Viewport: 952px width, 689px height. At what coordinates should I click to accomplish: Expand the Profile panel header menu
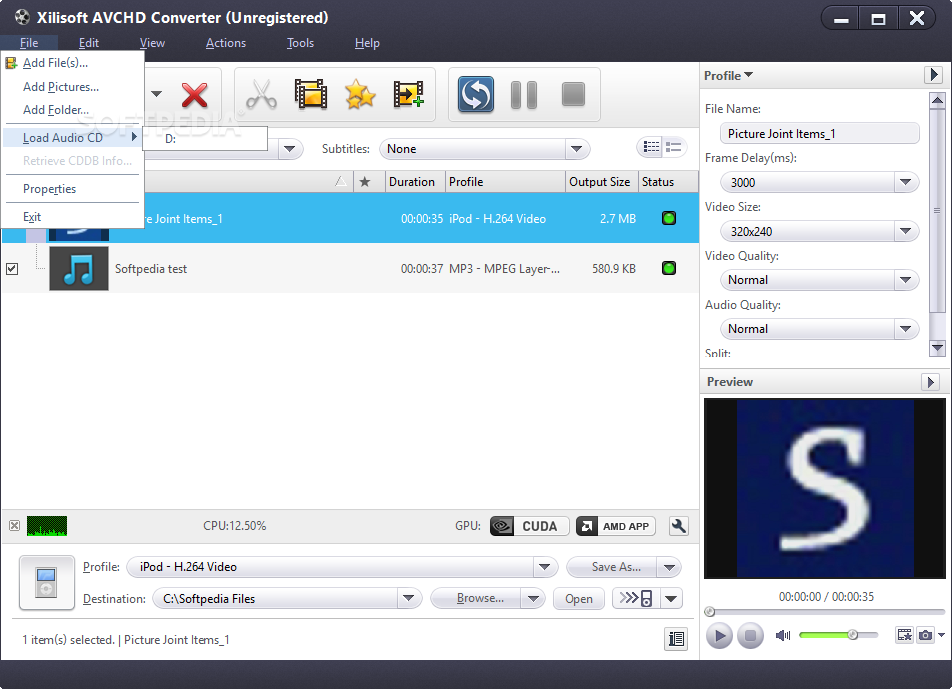[729, 75]
